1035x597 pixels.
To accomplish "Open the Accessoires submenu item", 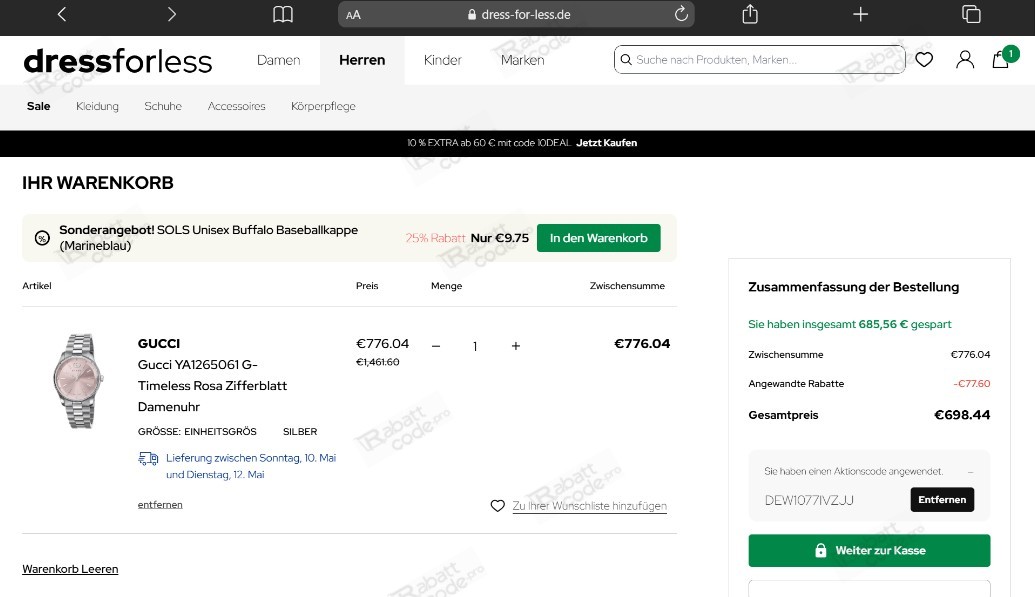I will tap(236, 106).
